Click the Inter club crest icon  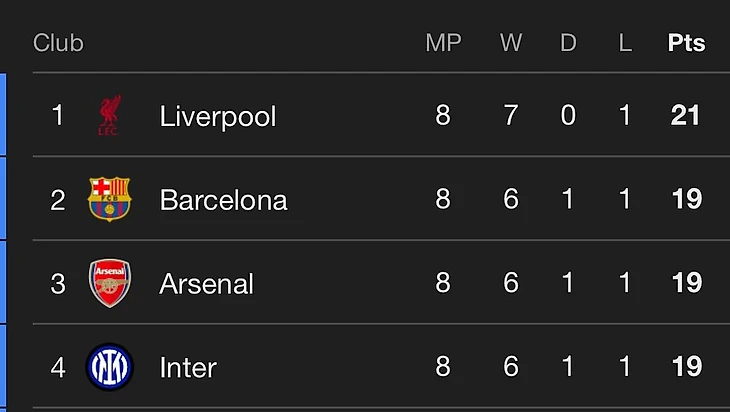(108, 367)
